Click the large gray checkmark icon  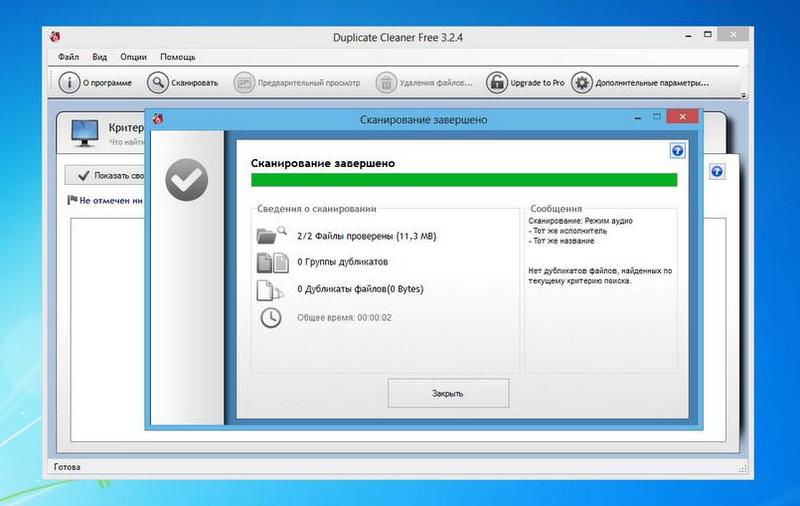tap(187, 179)
